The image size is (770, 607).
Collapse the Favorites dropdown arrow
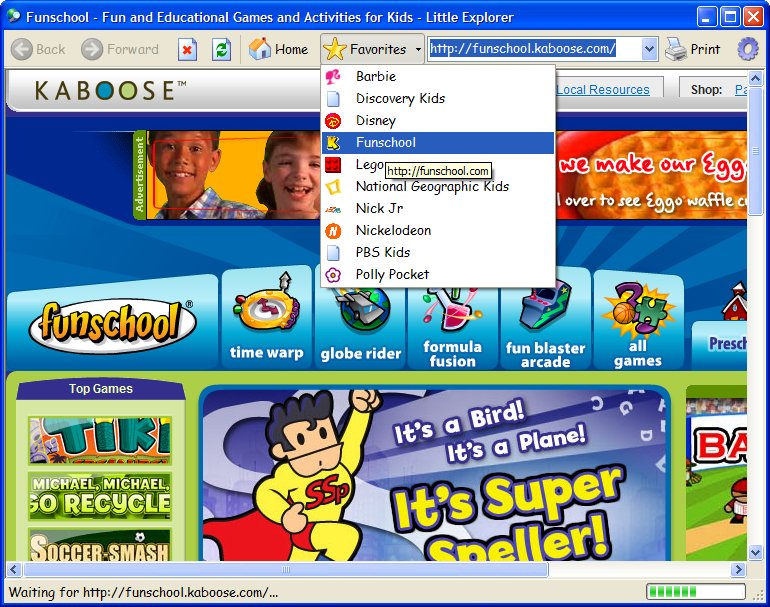pyautogui.click(x=418, y=49)
